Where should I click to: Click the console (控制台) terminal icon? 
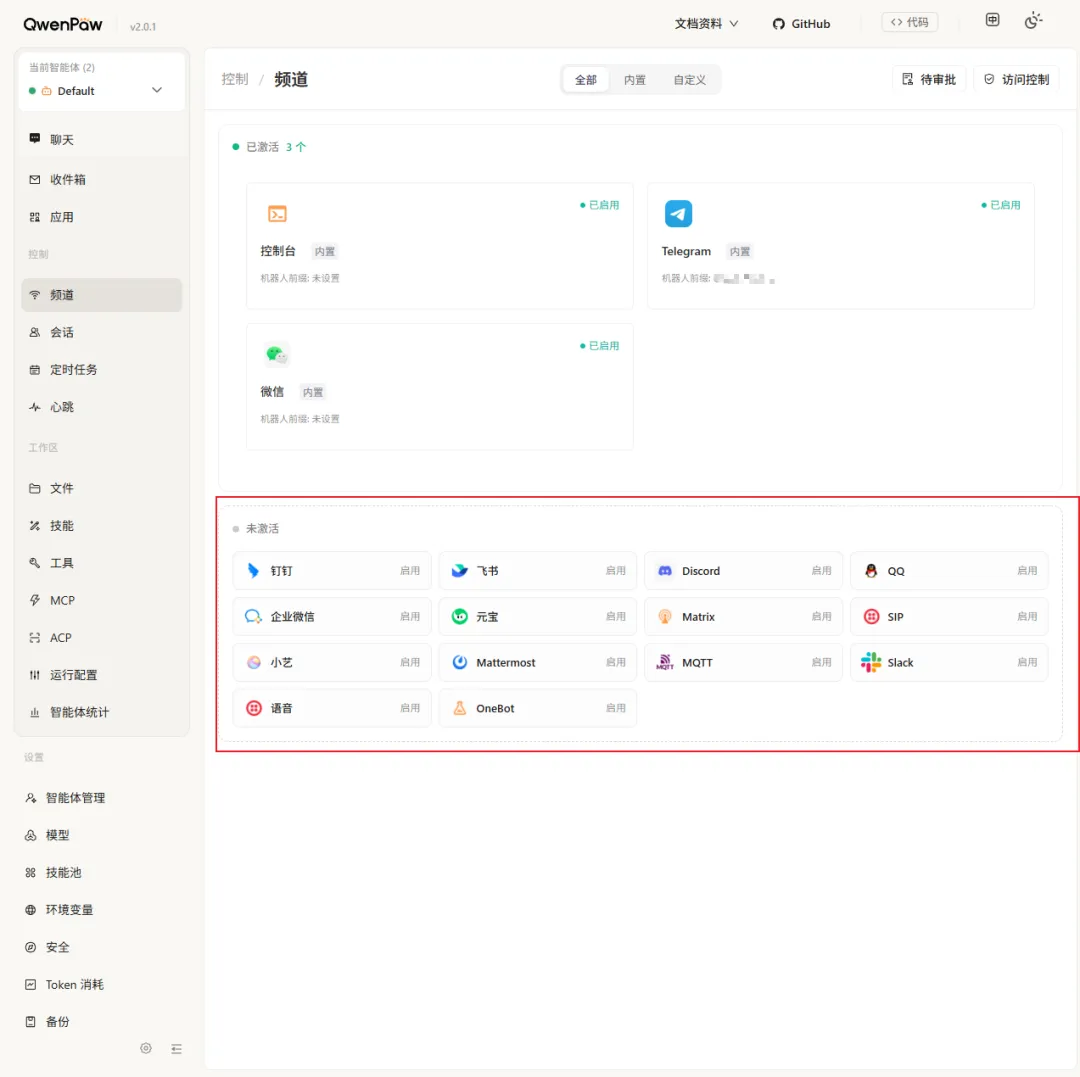tap(277, 213)
